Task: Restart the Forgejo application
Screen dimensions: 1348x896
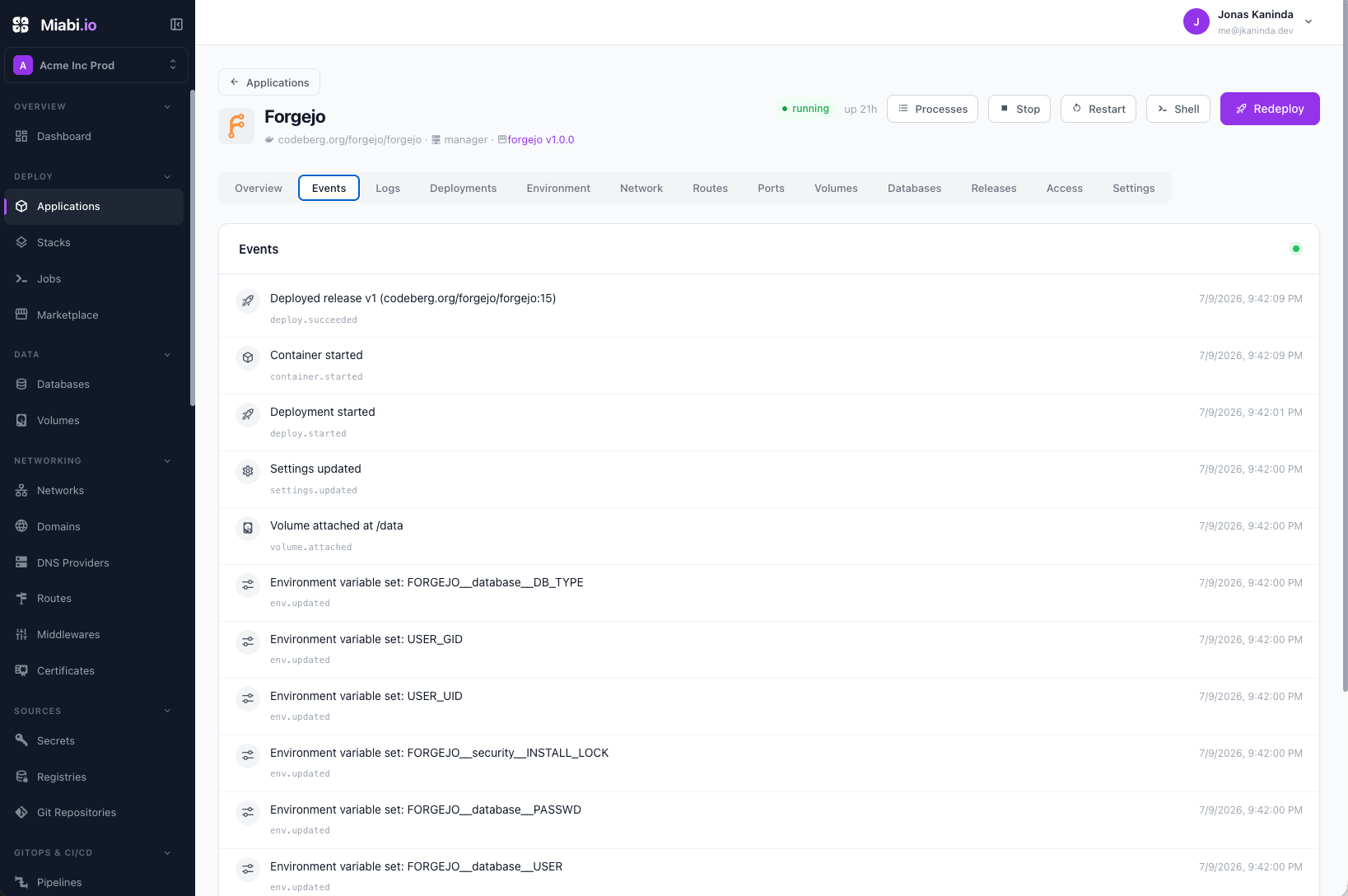Action: (x=1098, y=109)
